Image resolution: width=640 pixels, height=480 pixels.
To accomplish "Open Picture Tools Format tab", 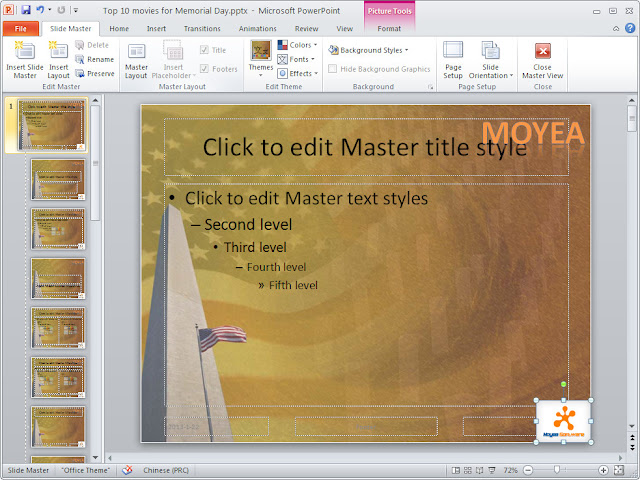I will [389, 28].
